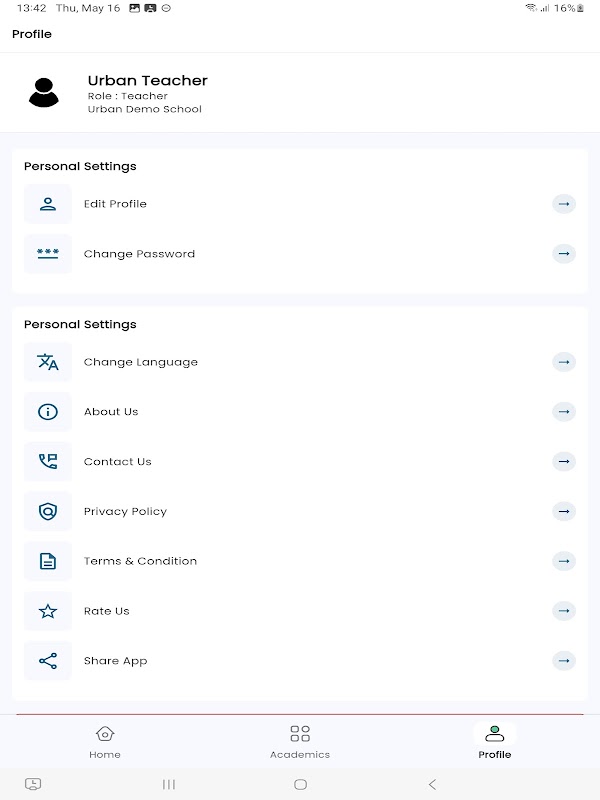Tap the Rate Us star icon
The image size is (600, 800).
pyautogui.click(x=48, y=611)
